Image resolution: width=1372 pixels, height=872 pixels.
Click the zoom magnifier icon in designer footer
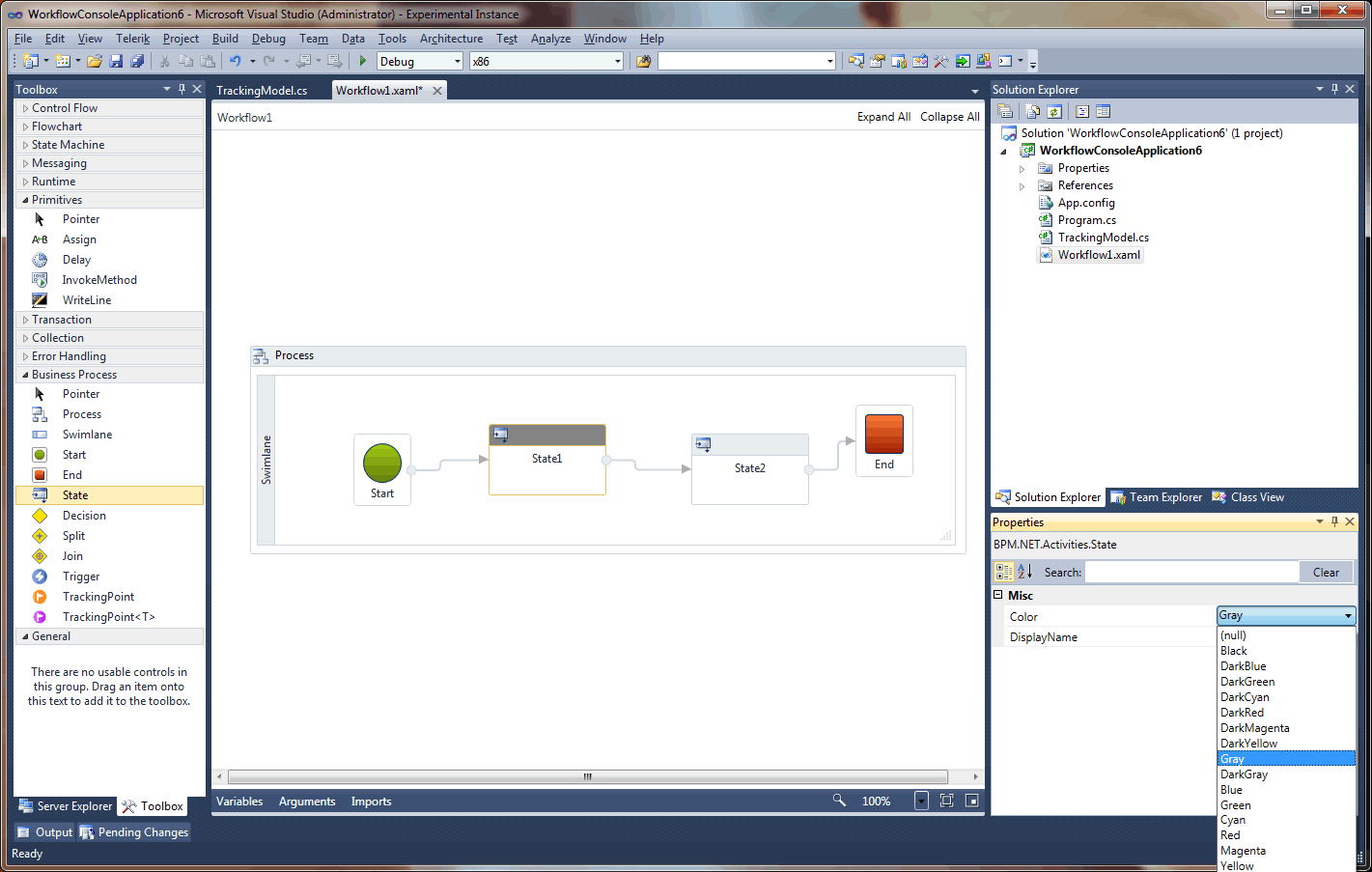839,801
